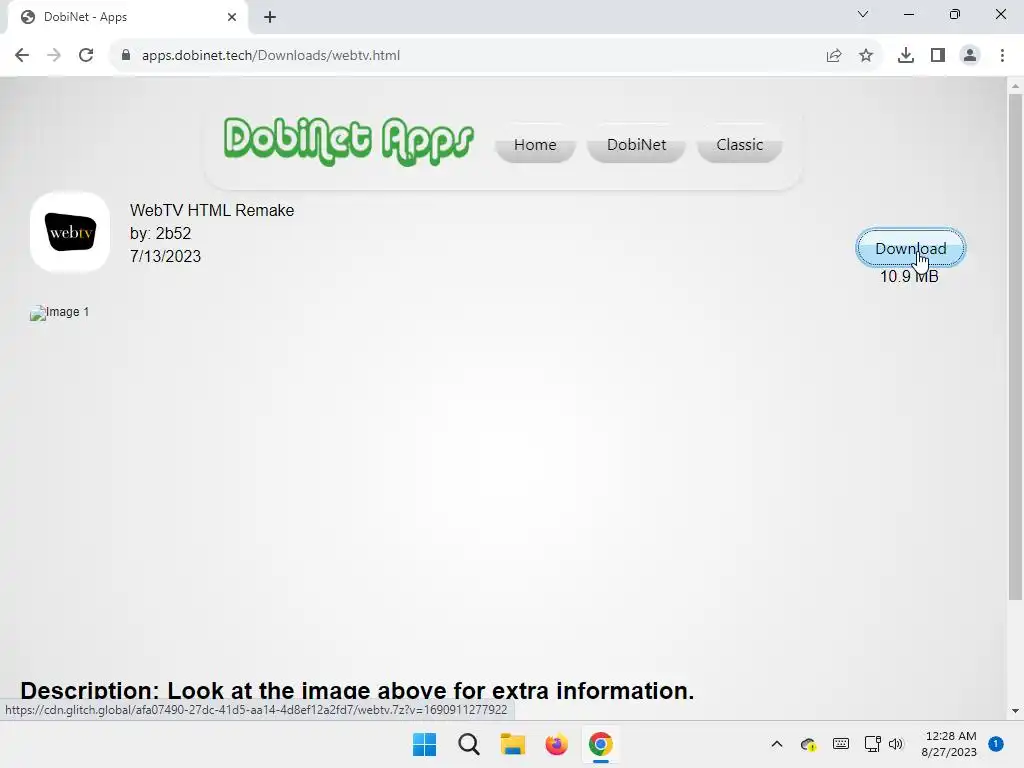
Task: Open the Chrome profile menu
Action: (x=970, y=56)
